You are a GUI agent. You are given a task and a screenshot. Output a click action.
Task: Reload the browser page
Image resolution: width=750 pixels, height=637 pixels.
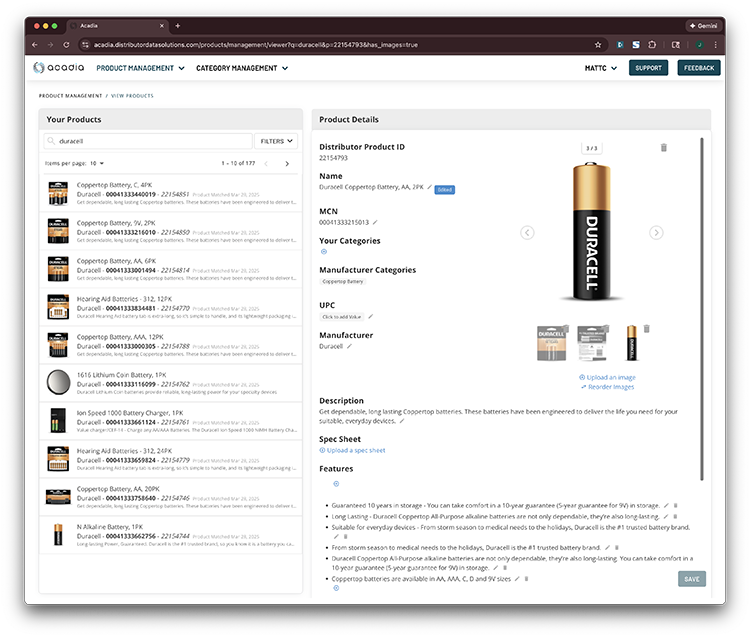tap(66, 44)
